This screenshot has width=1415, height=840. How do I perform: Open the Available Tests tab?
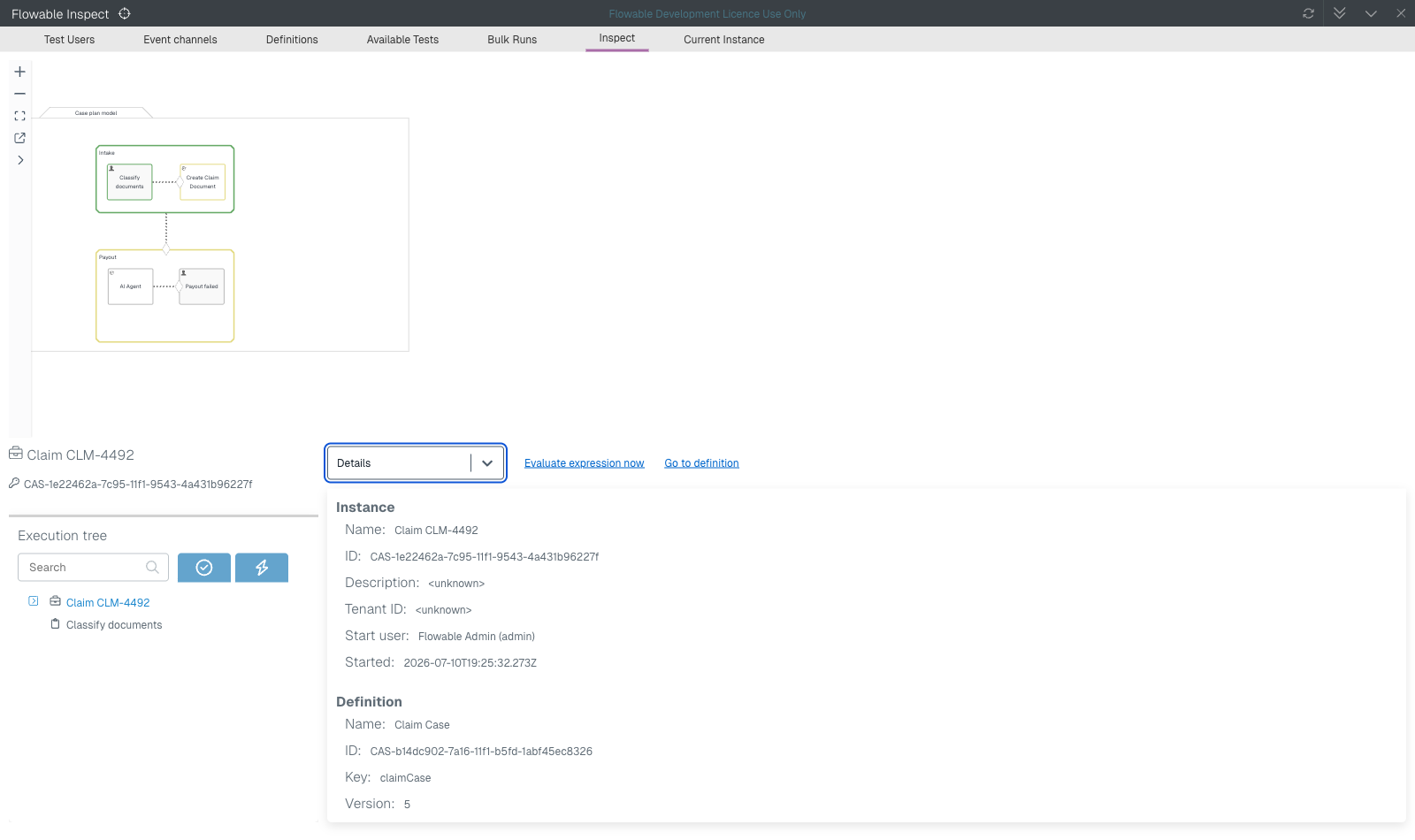[402, 40]
